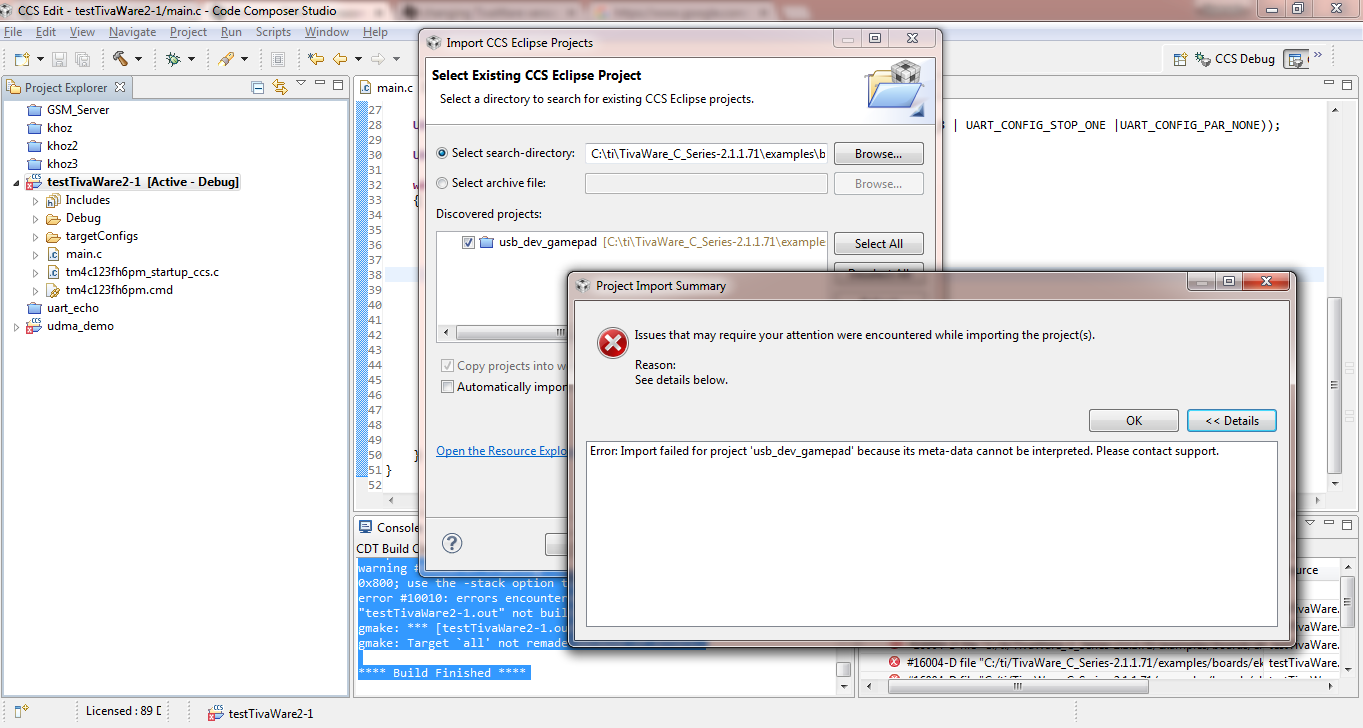Click OK in Project Import Summary
Image resolution: width=1363 pixels, height=728 pixels.
pos(1134,421)
